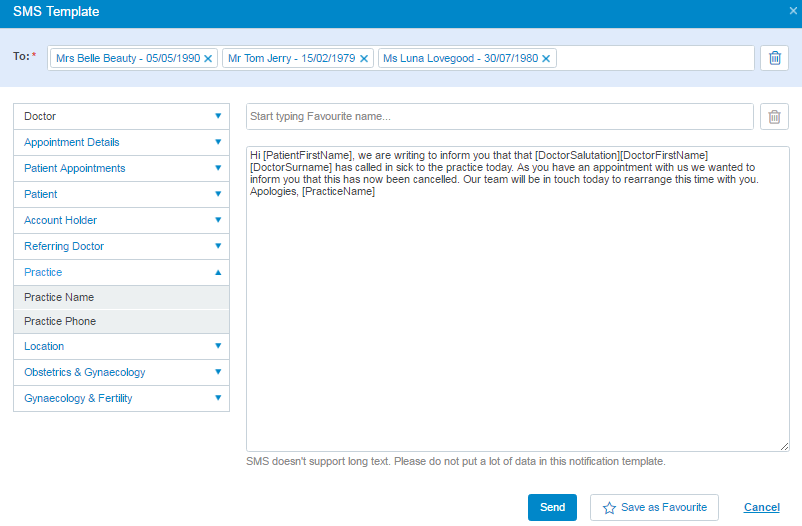Delete favourite using trash icon beside Favourite name
The height and width of the screenshot is (526, 802).
[x=774, y=117]
